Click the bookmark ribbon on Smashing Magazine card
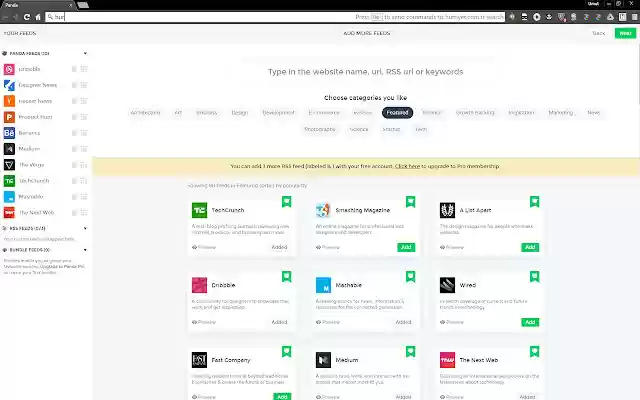 tap(410, 201)
